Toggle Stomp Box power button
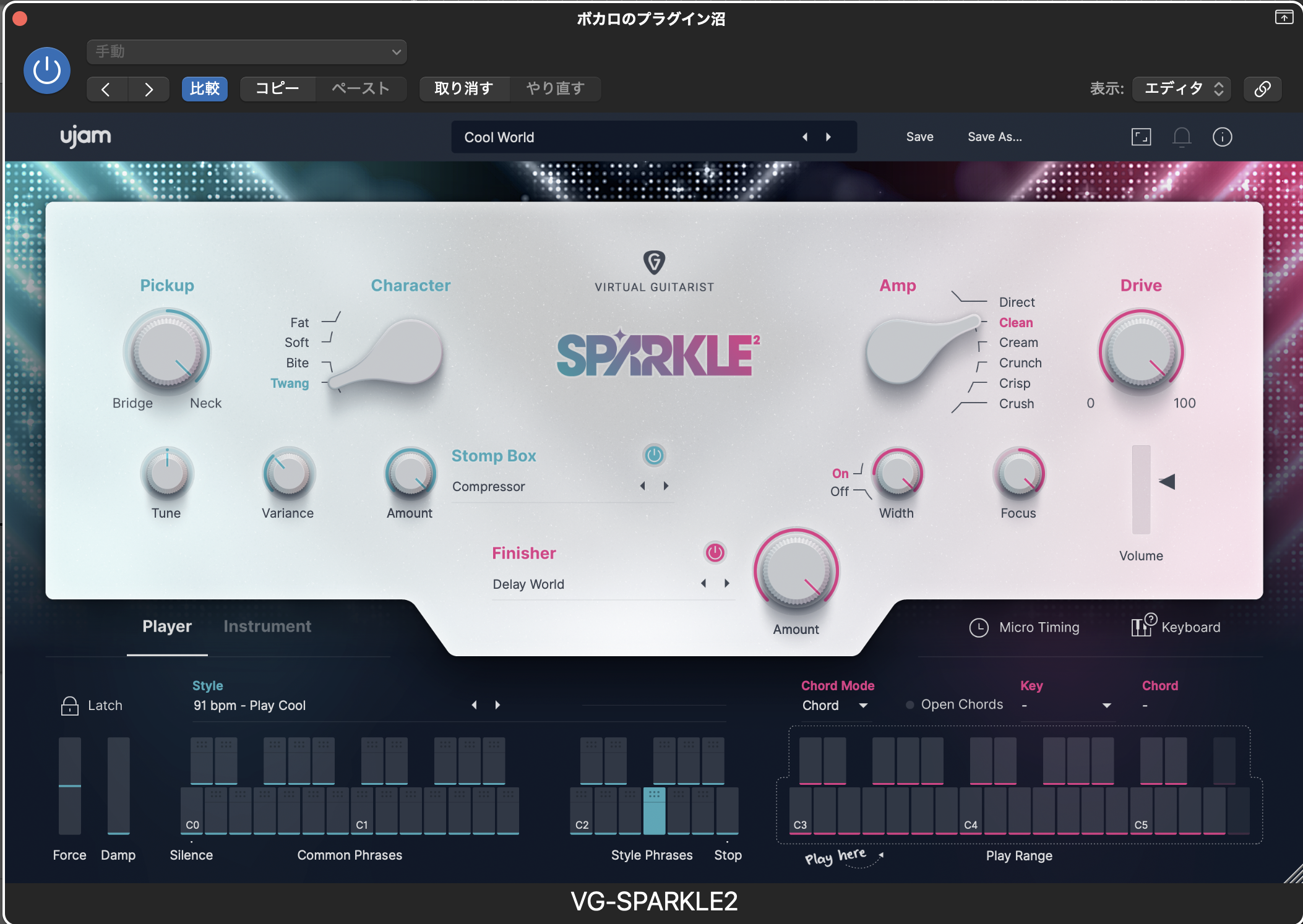The width and height of the screenshot is (1303, 924). click(654, 456)
